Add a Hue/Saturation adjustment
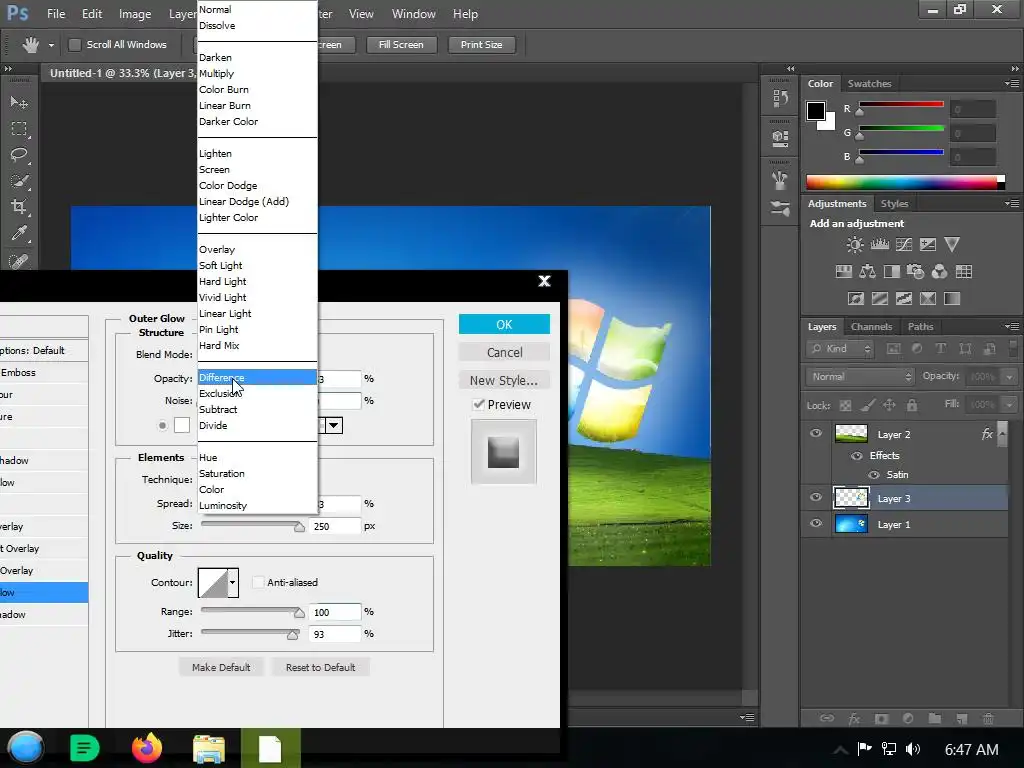 pyautogui.click(x=844, y=272)
